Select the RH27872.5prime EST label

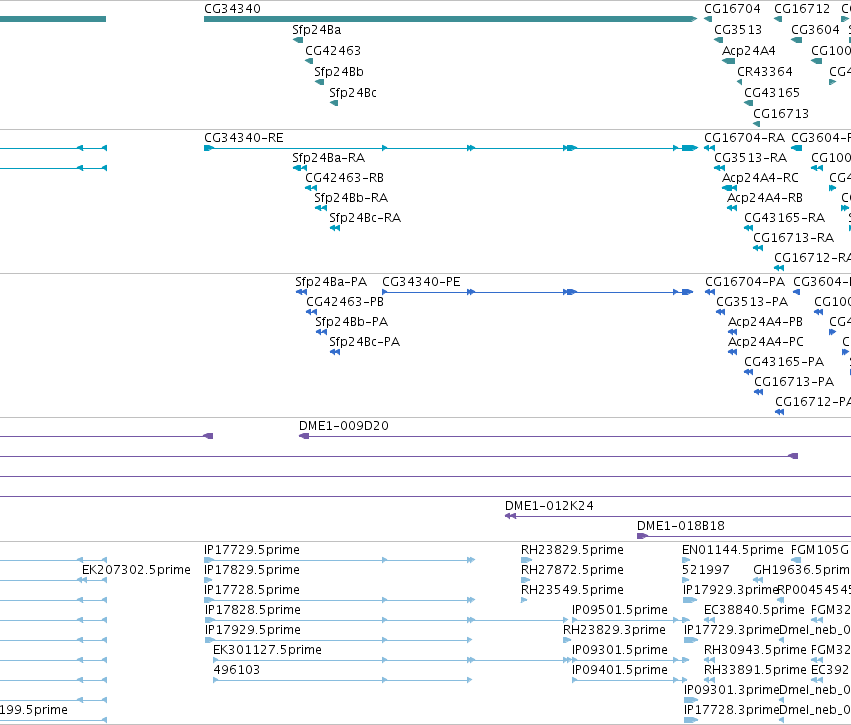(x=572, y=570)
